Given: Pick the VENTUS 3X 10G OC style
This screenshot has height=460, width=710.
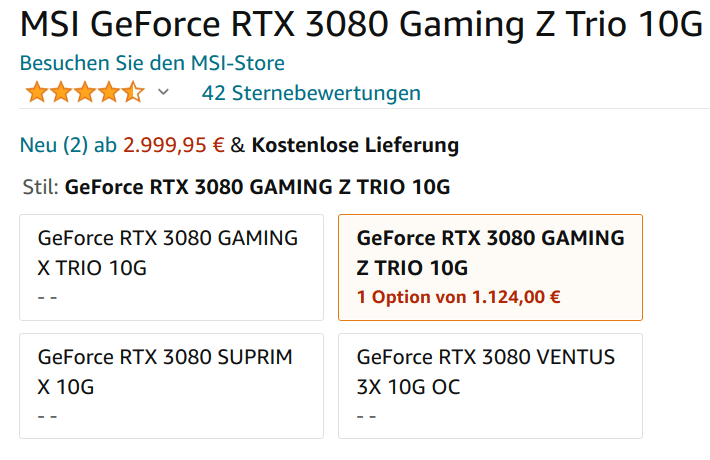Looking at the screenshot, I should coord(490,385).
